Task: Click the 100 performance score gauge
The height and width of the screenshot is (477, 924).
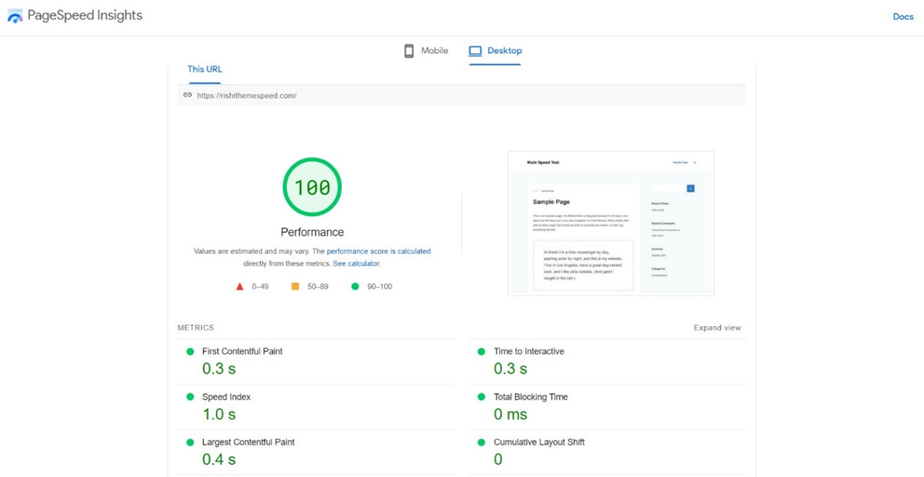Action: tap(312, 187)
